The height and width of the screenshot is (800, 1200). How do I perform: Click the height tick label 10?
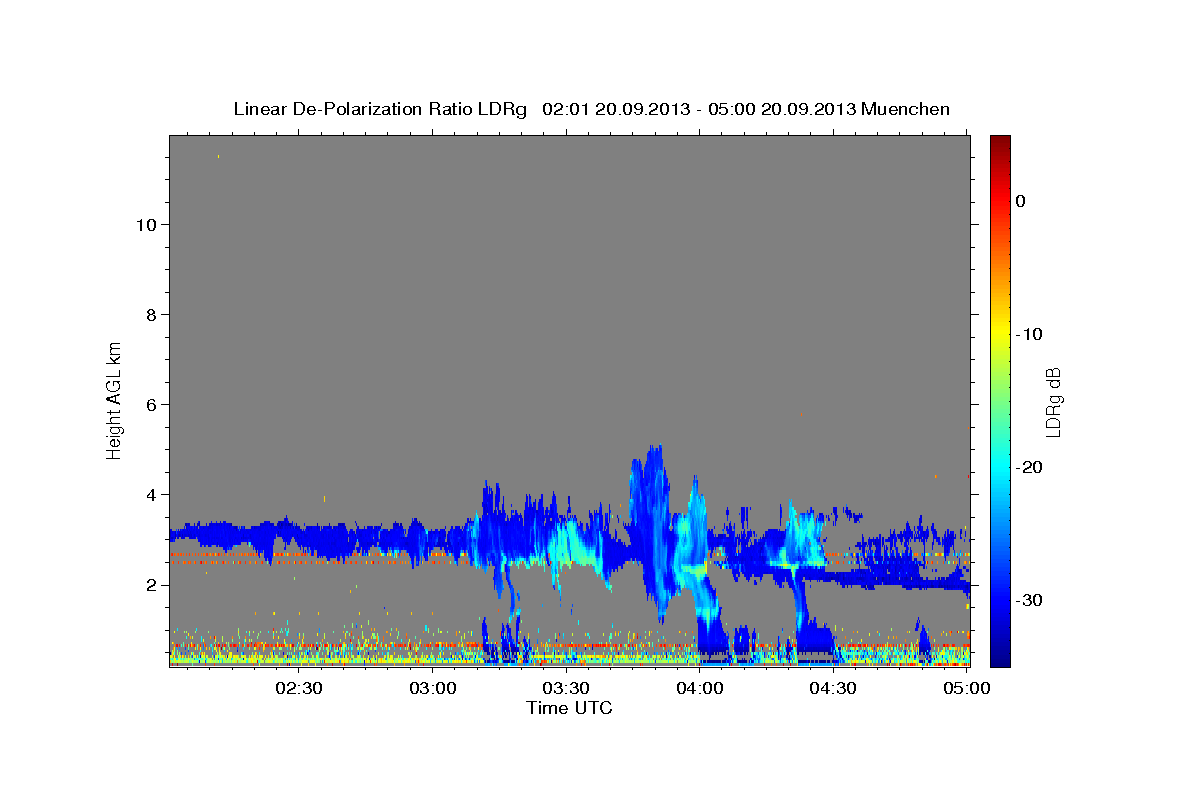146,224
